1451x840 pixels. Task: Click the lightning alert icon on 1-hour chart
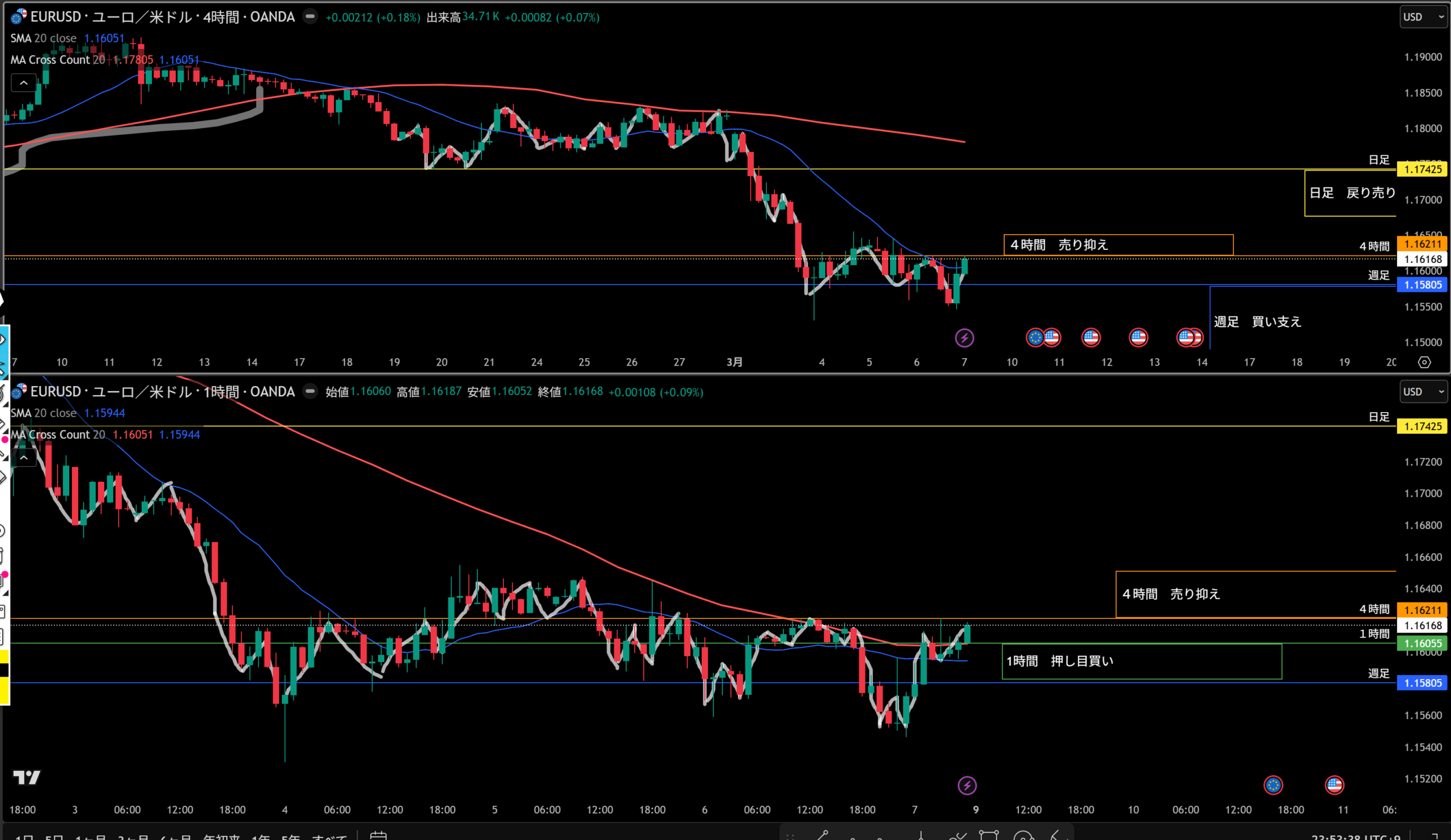pos(967,786)
